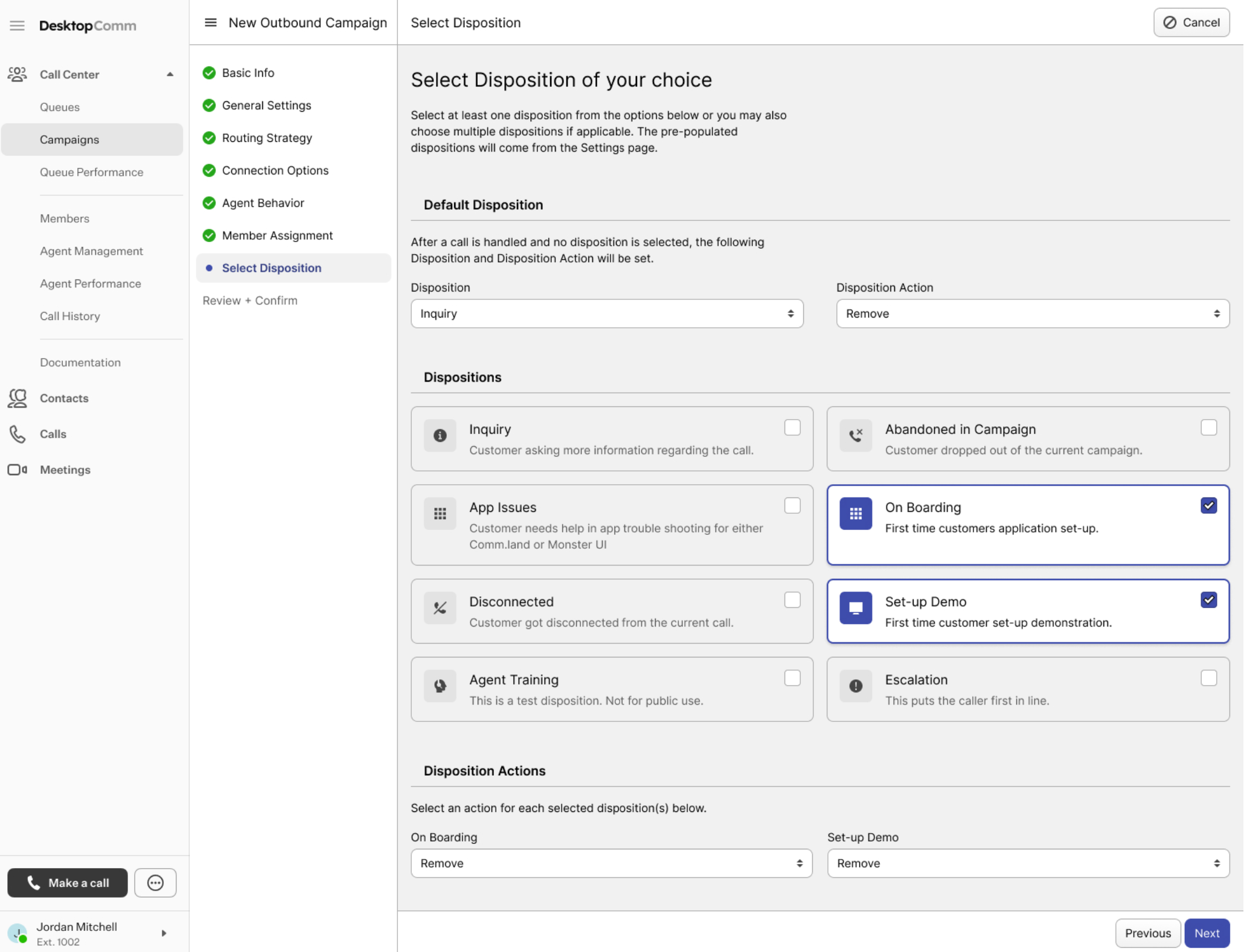Click the Escalation exclamation icon
The height and width of the screenshot is (952, 1244).
tap(855, 686)
